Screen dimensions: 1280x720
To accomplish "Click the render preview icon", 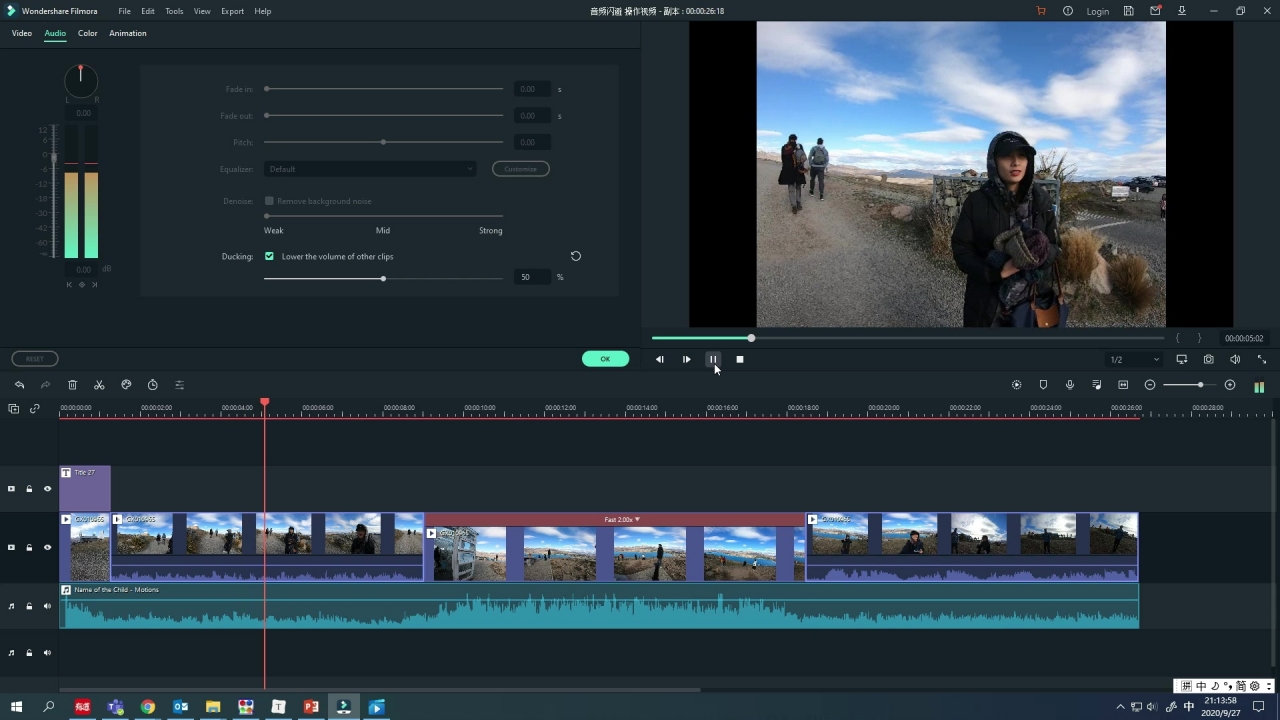I will point(1017,385).
